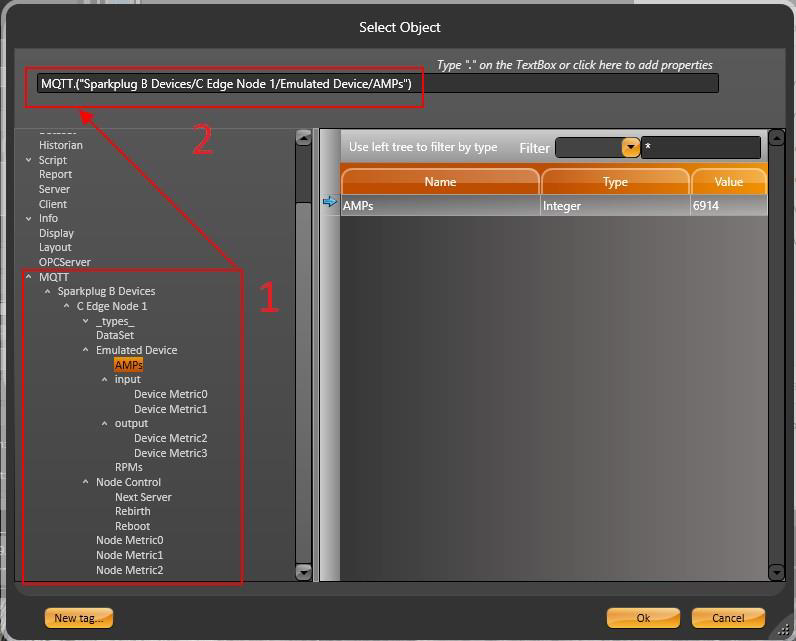This screenshot has height=641, width=796.
Task: Select Client in the tree
Action: (x=53, y=204)
